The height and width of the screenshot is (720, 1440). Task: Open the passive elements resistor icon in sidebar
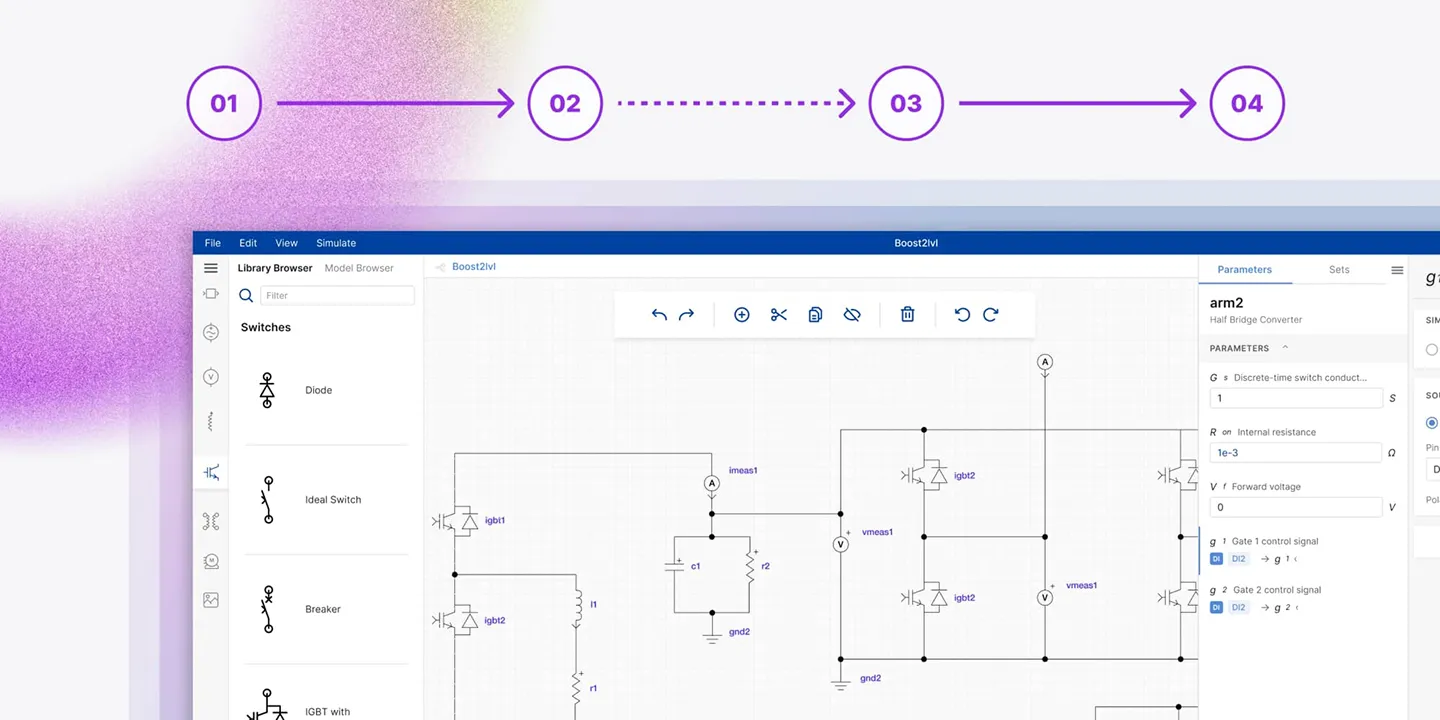(210, 421)
